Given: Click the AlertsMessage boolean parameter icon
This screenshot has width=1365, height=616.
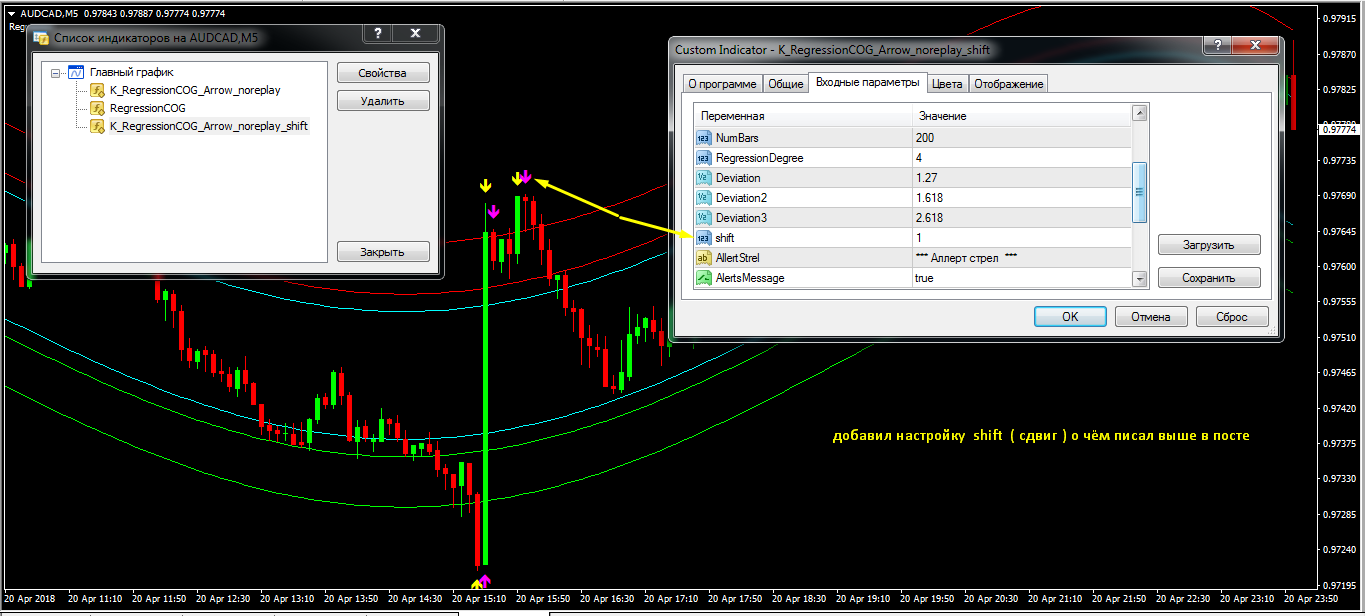Looking at the screenshot, I should (703, 278).
